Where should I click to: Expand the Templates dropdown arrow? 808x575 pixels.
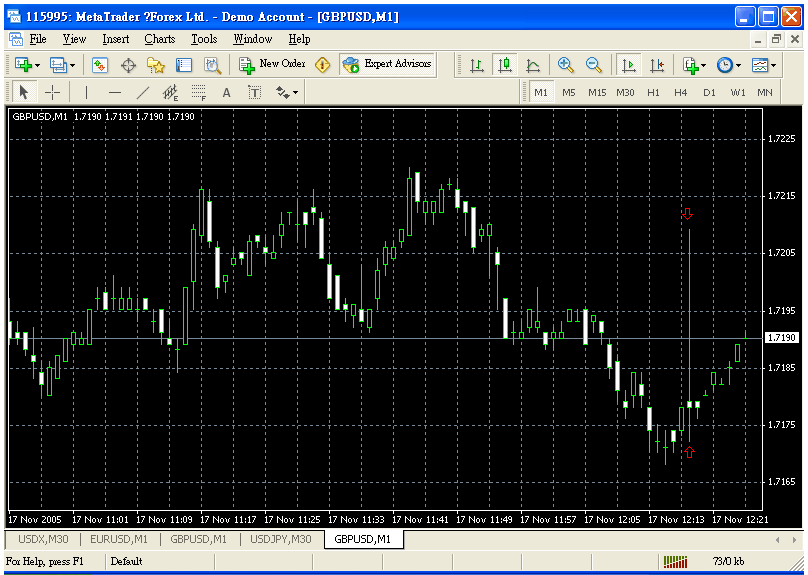(773, 65)
